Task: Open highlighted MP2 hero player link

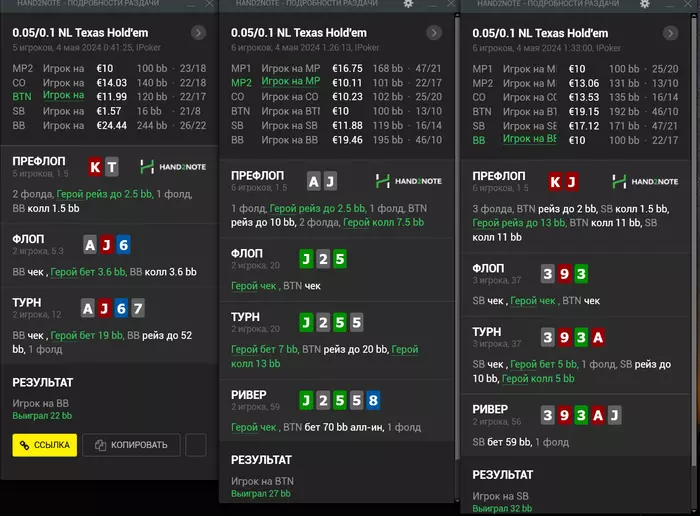Action: tap(291, 81)
